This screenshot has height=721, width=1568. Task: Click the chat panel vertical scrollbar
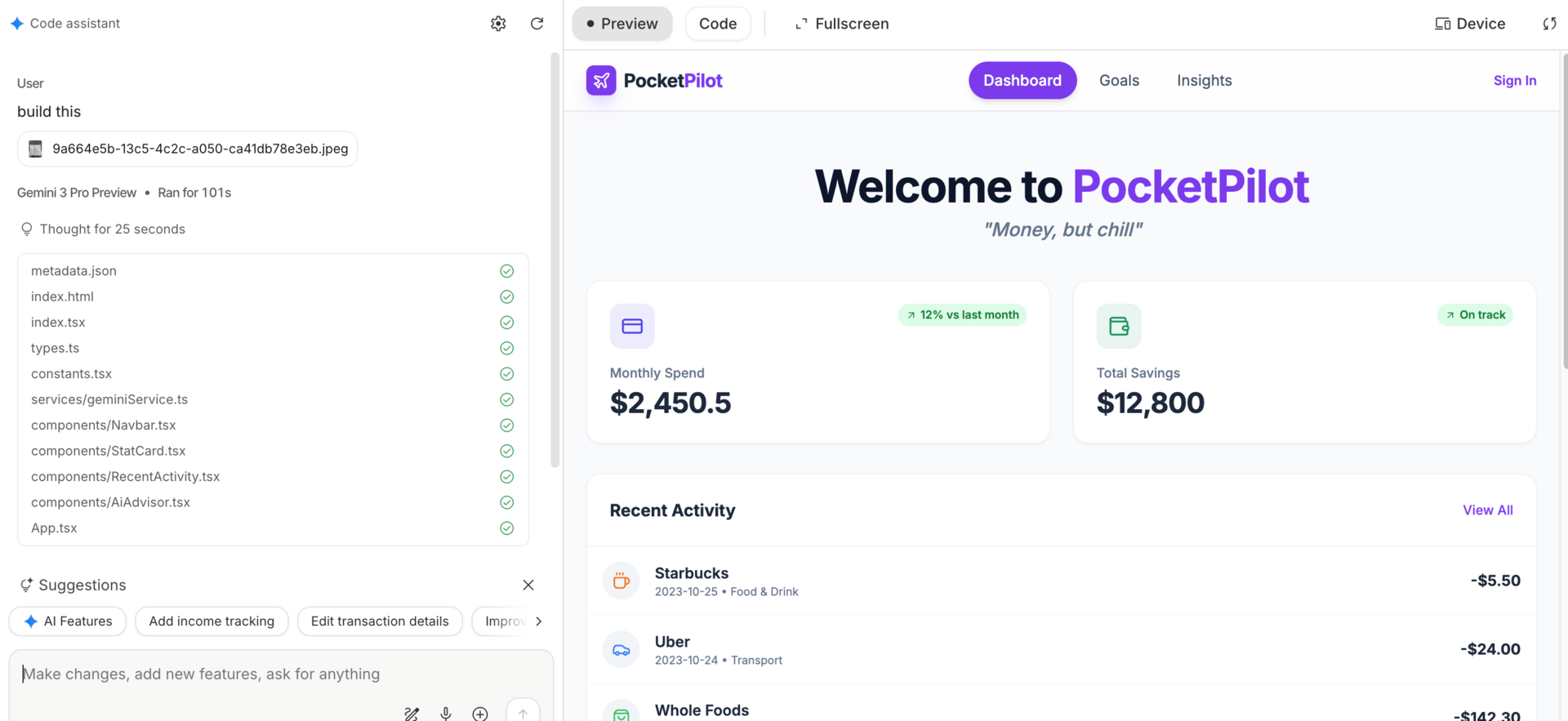coord(555,260)
